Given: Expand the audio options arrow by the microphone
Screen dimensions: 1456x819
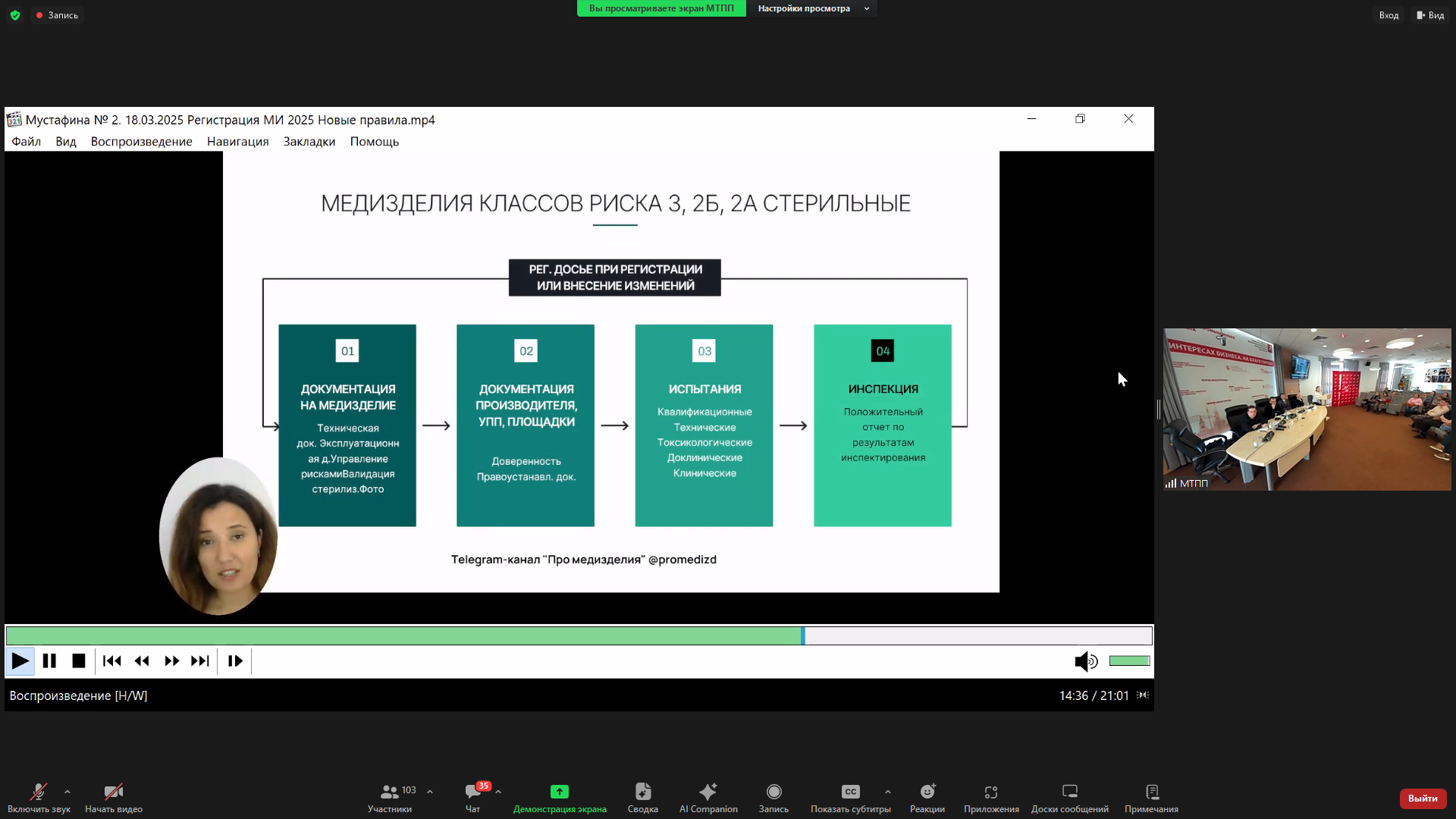Looking at the screenshot, I should (x=67, y=792).
